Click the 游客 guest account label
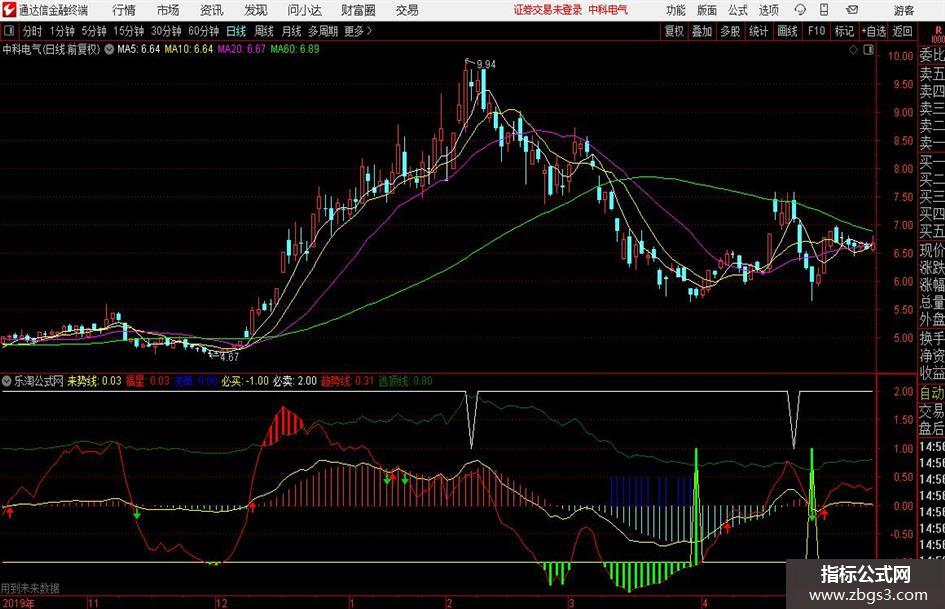 coord(904,10)
